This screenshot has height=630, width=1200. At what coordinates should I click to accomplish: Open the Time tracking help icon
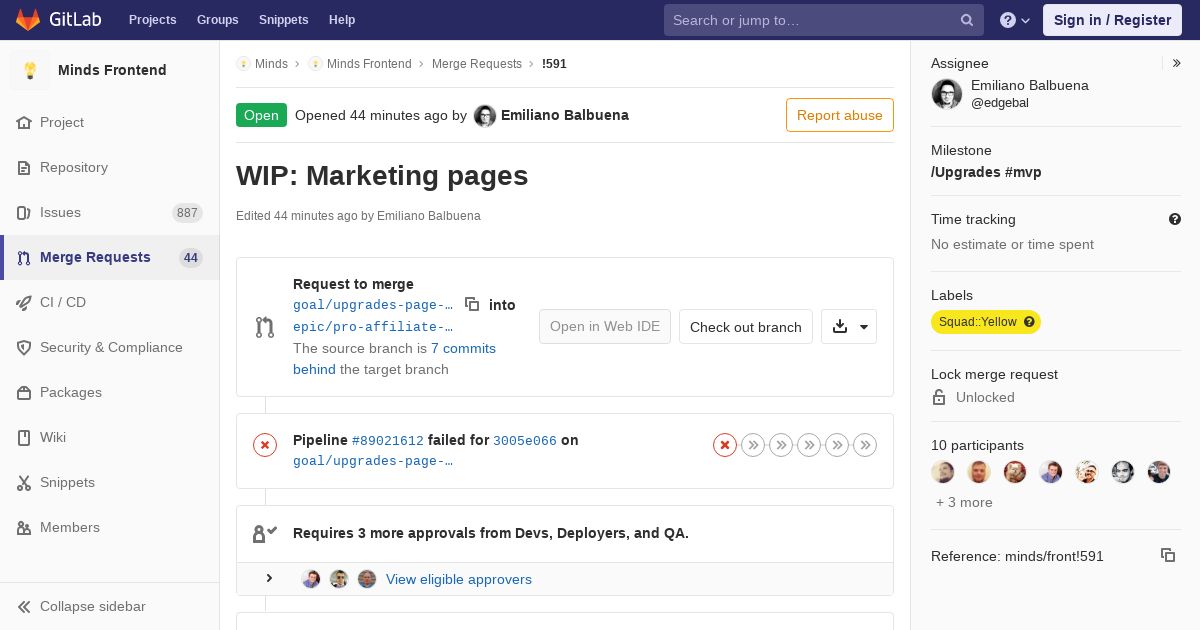click(x=1175, y=219)
